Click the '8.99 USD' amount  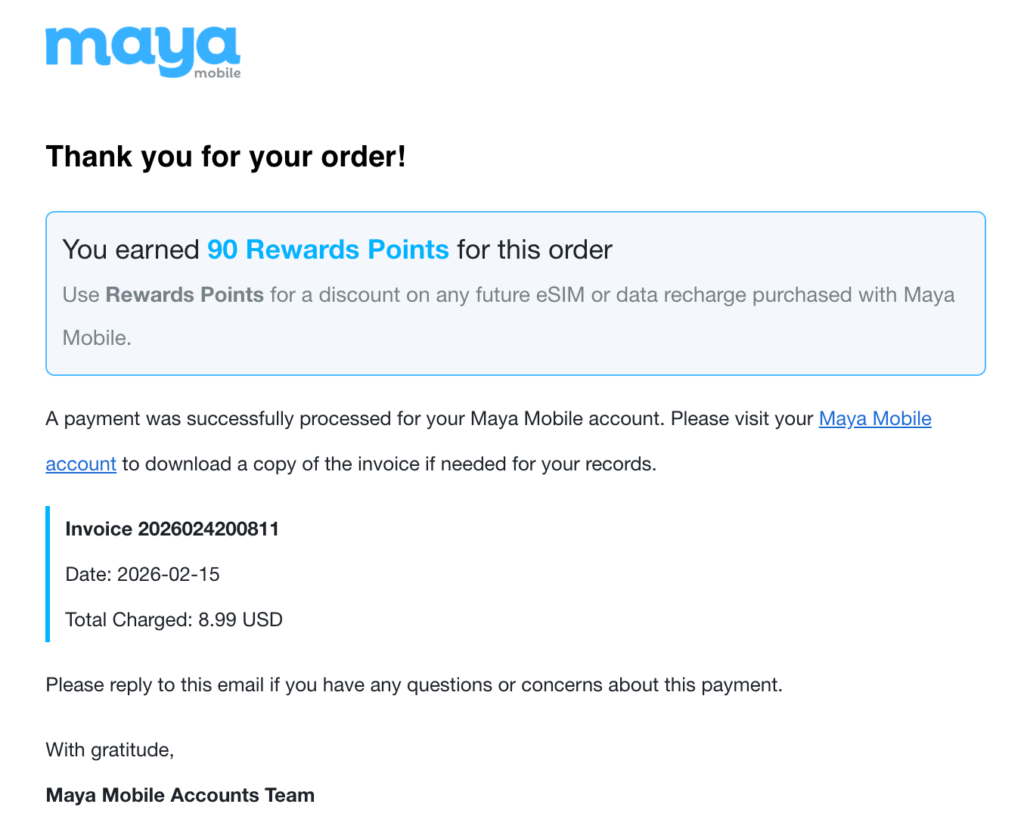pyautogui.click(x=240, y=619)
